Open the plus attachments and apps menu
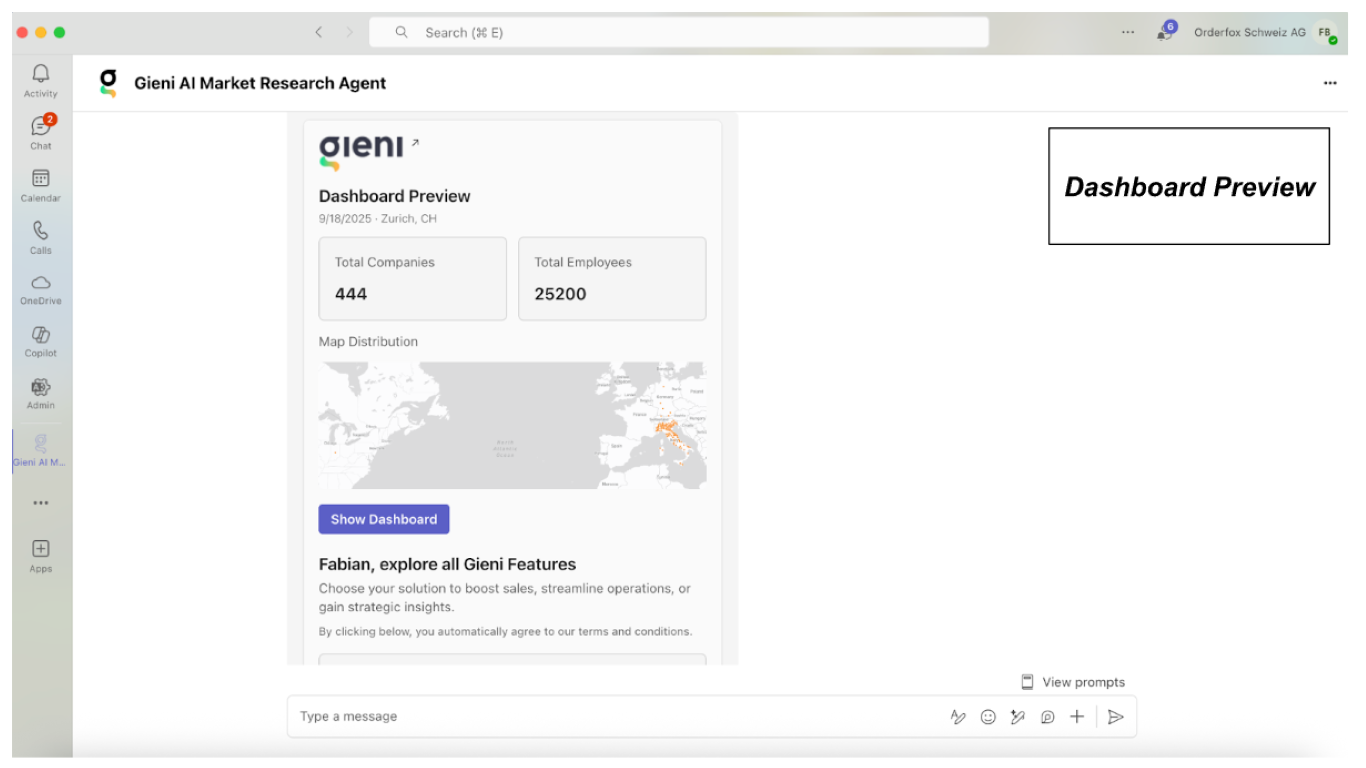The height and width of the screenshot is (768, 1366). (x=1077, y=716)
